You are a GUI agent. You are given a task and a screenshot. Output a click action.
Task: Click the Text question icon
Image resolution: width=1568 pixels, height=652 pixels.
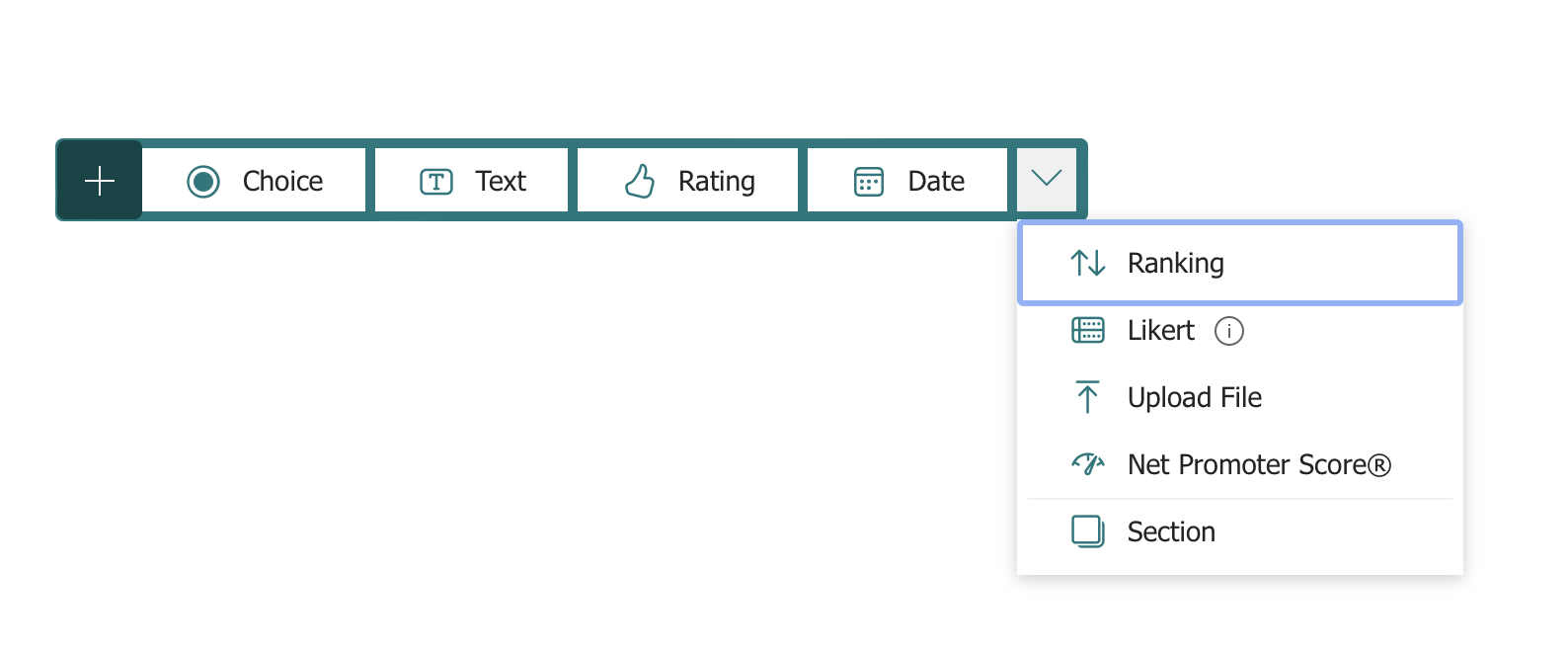(434, 180)
